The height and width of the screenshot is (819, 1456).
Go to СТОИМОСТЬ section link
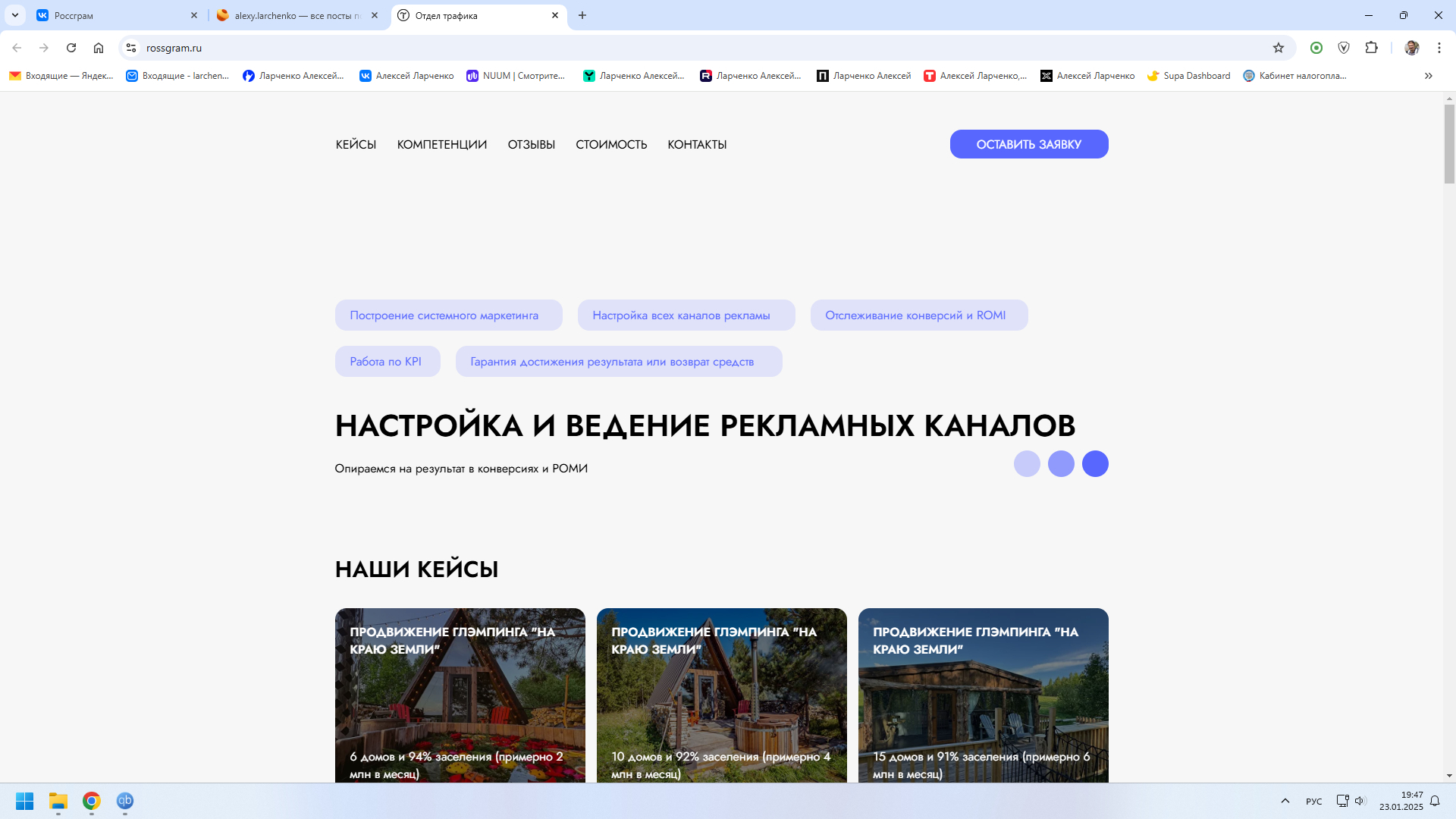click(610, 145)
